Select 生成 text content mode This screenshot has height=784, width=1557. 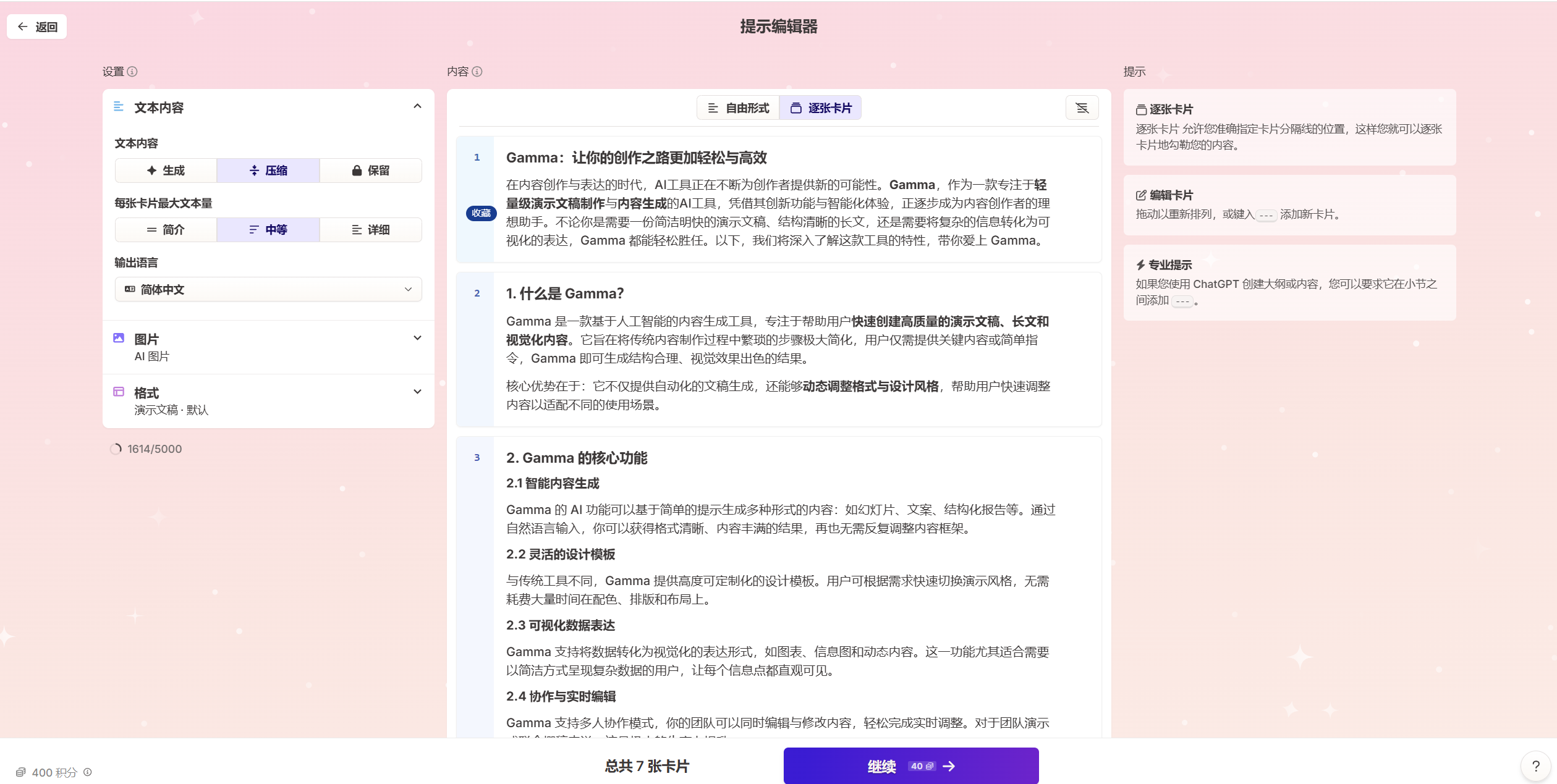point(166,171)
